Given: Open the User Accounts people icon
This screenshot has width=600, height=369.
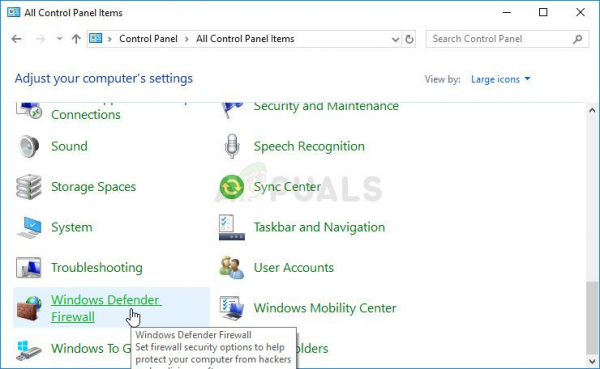Looking at the screenshot, I should point(232,268).
